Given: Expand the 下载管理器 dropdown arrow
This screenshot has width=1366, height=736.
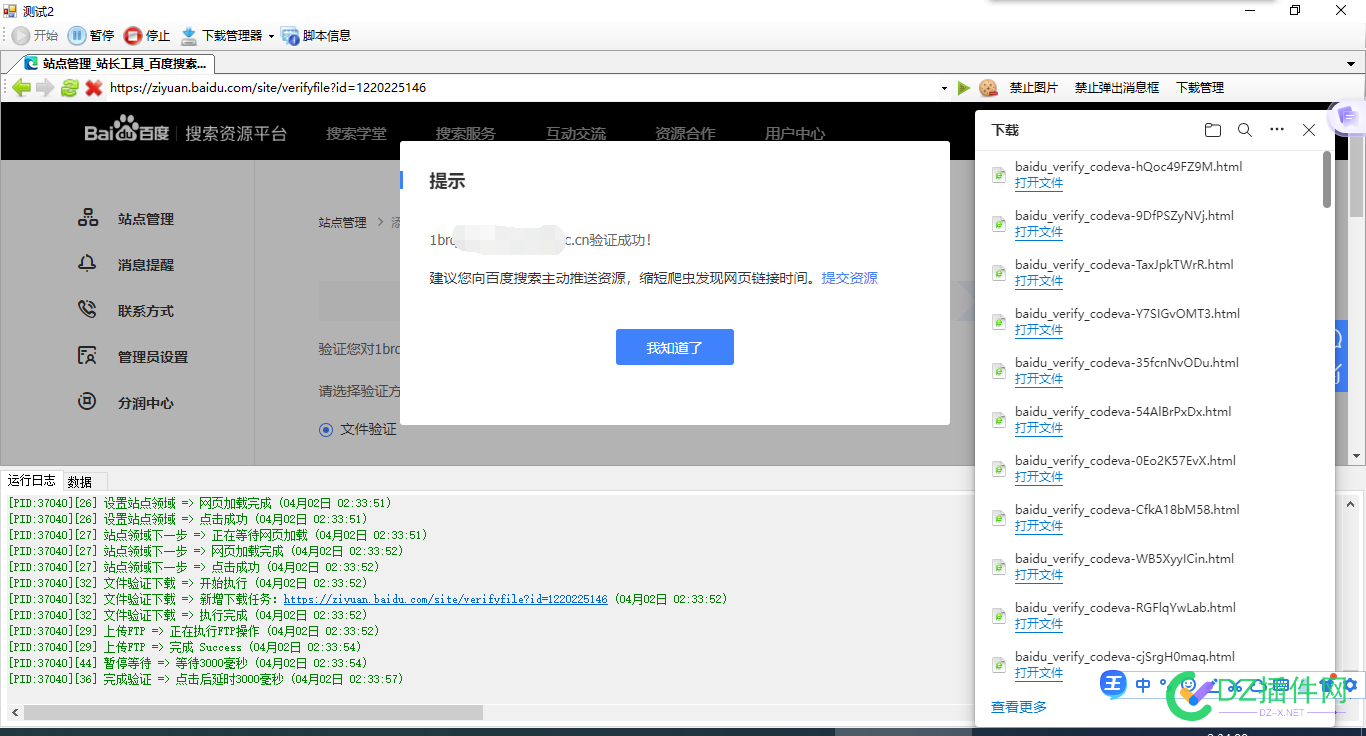Looking at the screenshot, I should 271,36.
